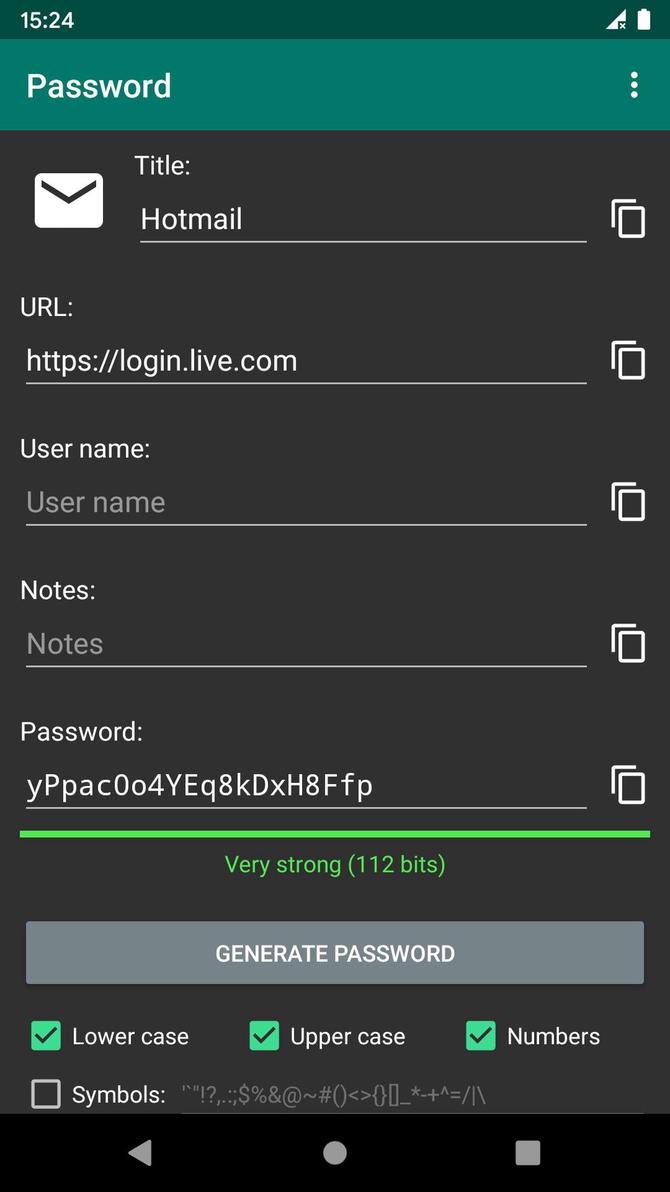The image size is (670, 1192).
Task: Select the User name input field
Action: pos(300,502)
